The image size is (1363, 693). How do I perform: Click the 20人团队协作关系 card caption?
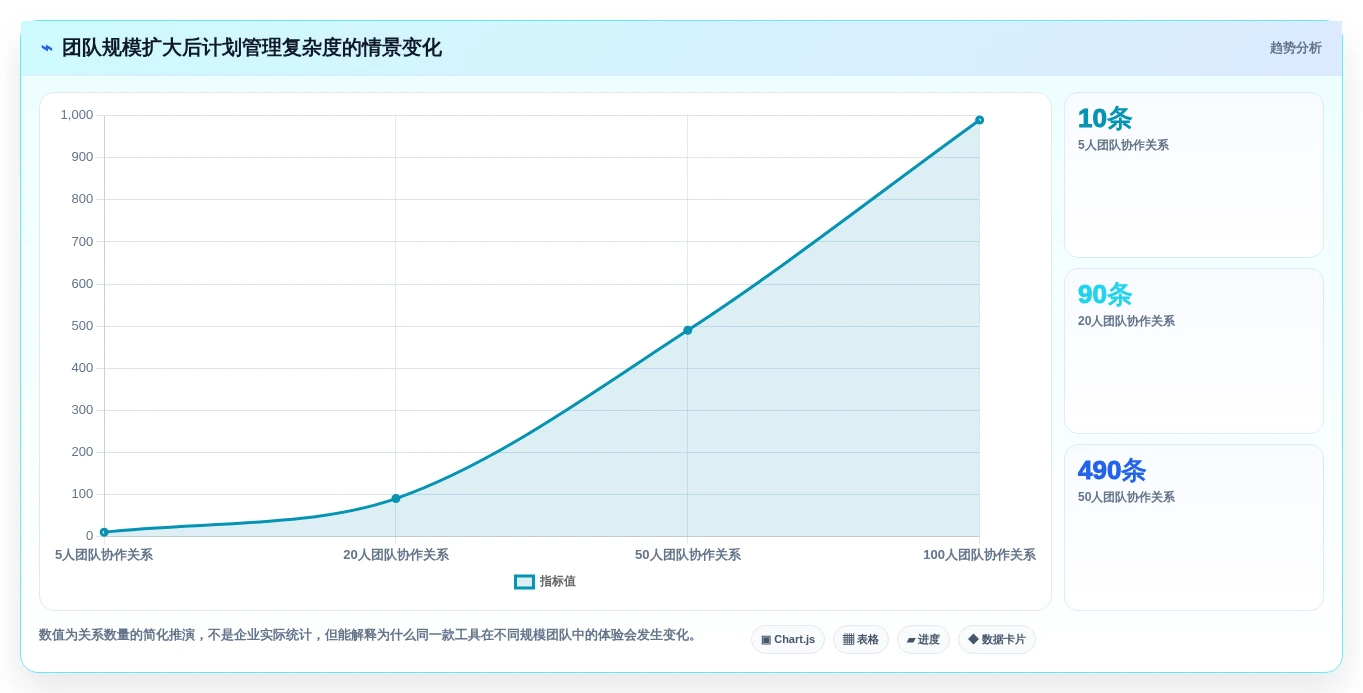[1126, 322]
